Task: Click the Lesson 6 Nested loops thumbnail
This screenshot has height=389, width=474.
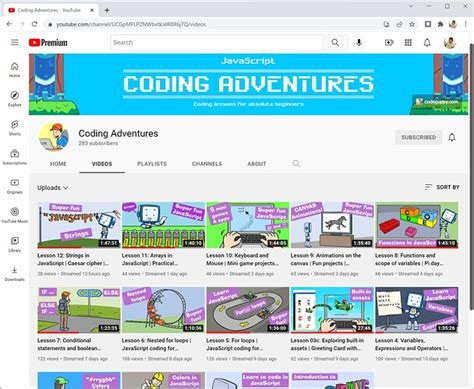Action: tap(163, 310)
